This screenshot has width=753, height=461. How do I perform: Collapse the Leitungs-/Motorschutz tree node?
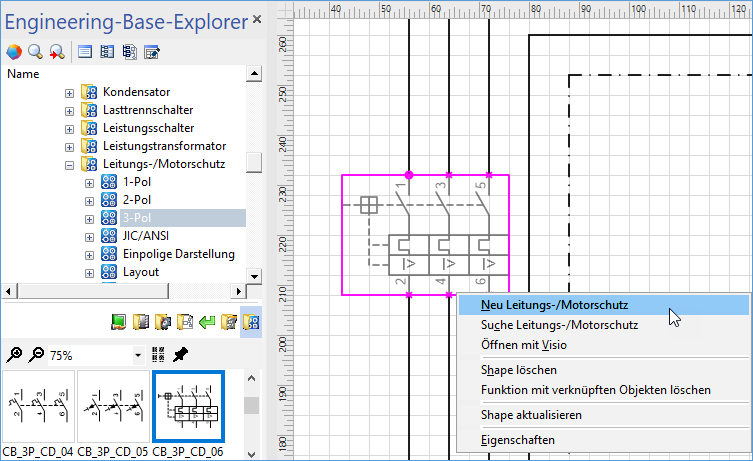click(x=70, y=164)
